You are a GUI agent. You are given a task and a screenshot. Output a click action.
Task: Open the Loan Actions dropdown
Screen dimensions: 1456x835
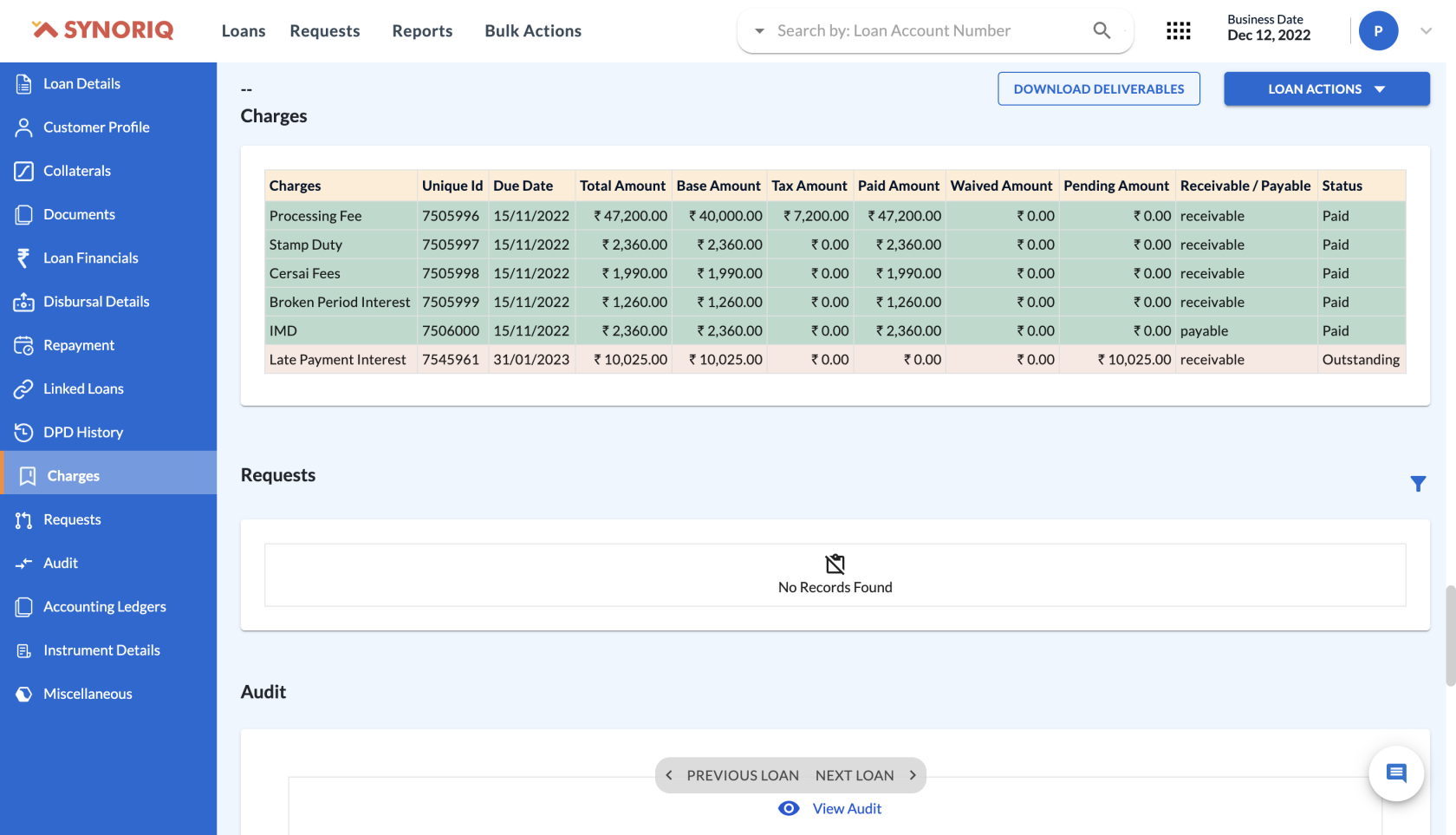1327,88
